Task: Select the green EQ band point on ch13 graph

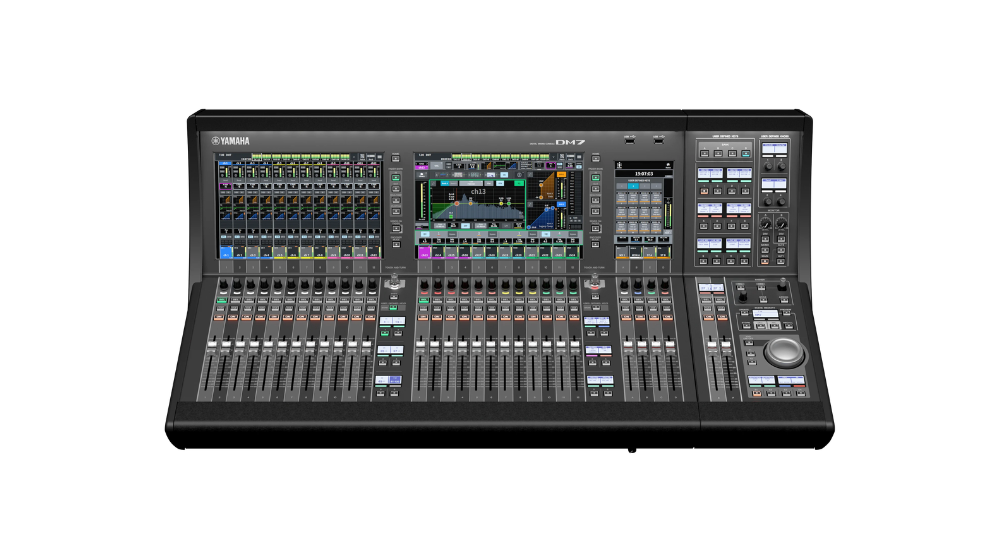Action: pyautogui.click(x=509, y=203)
